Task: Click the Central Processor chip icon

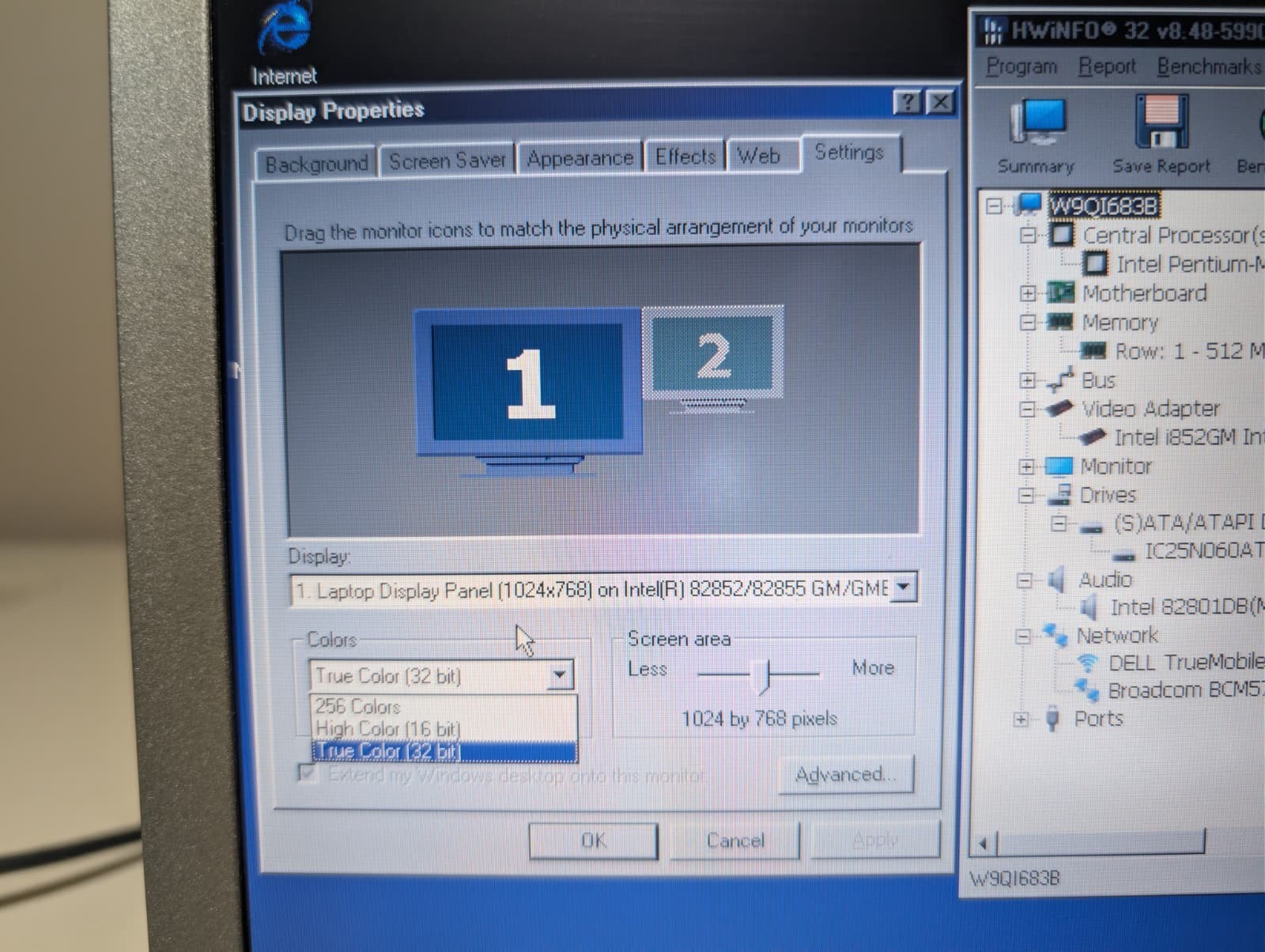Action: (x=1062, y=234)
